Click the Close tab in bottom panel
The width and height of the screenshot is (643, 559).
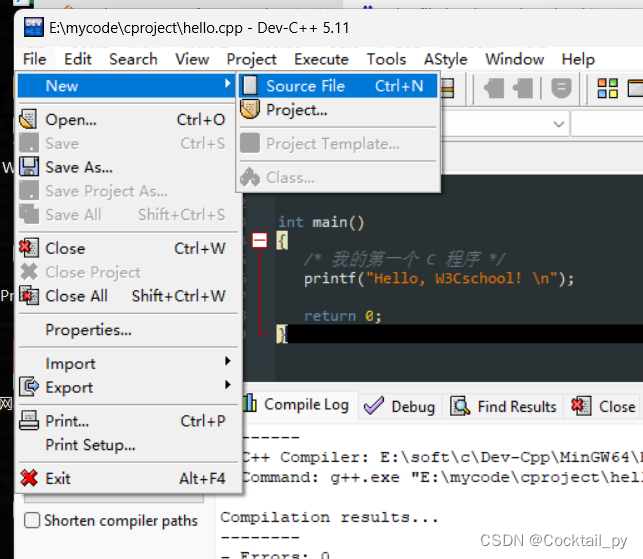coord(604,406)
